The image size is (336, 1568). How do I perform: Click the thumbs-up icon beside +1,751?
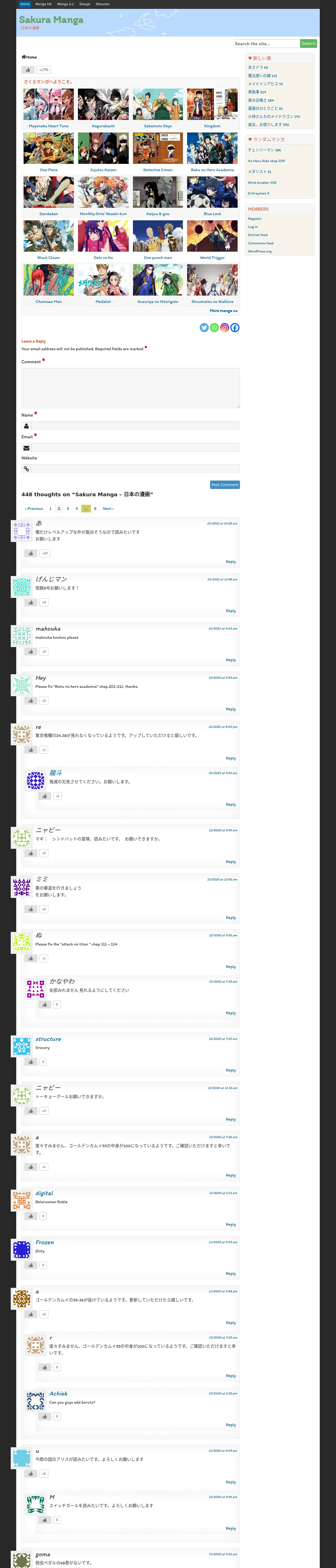pyautogui.click(x=28, y=70)
